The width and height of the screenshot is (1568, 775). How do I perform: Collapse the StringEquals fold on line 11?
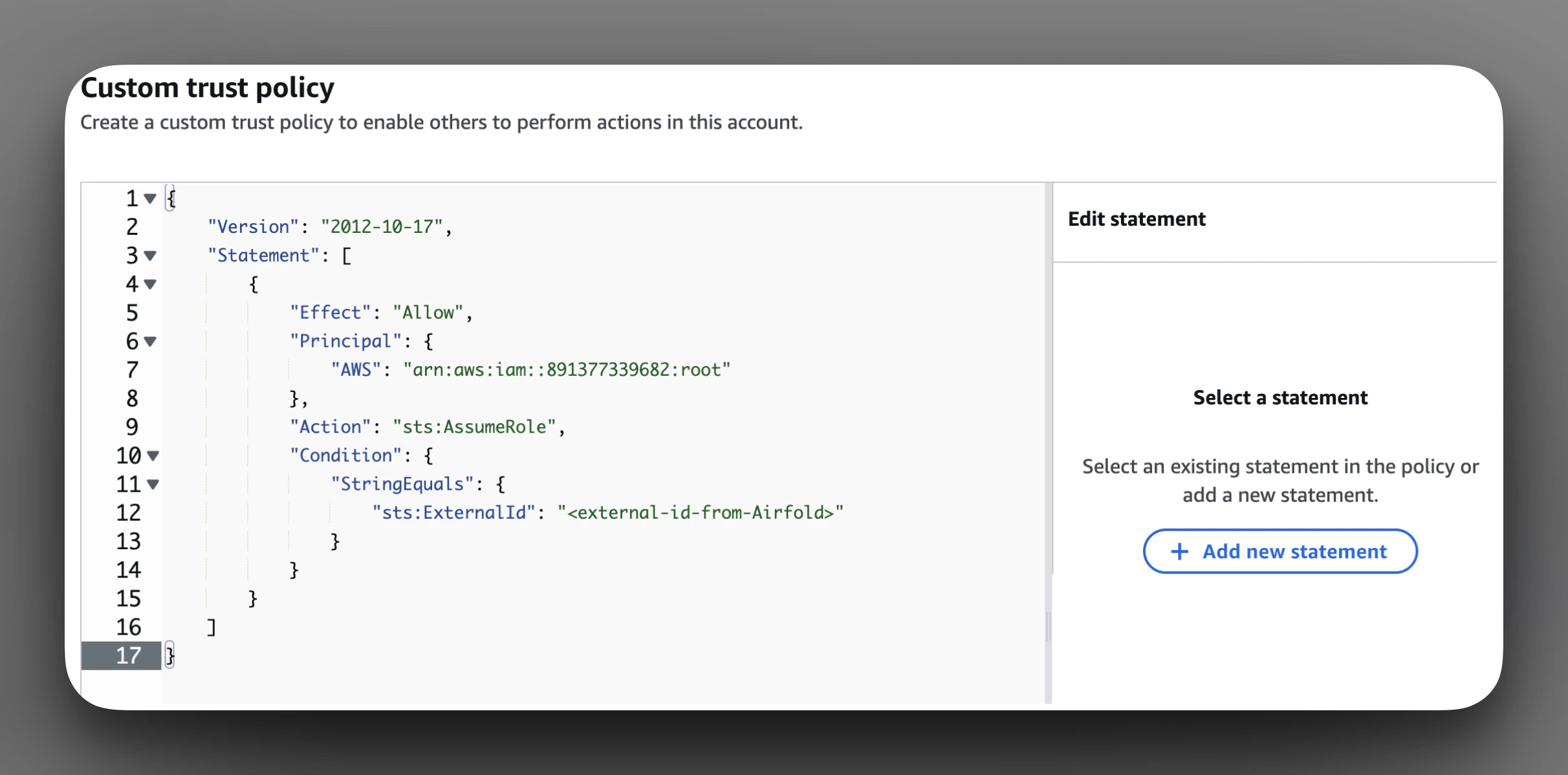153,484
